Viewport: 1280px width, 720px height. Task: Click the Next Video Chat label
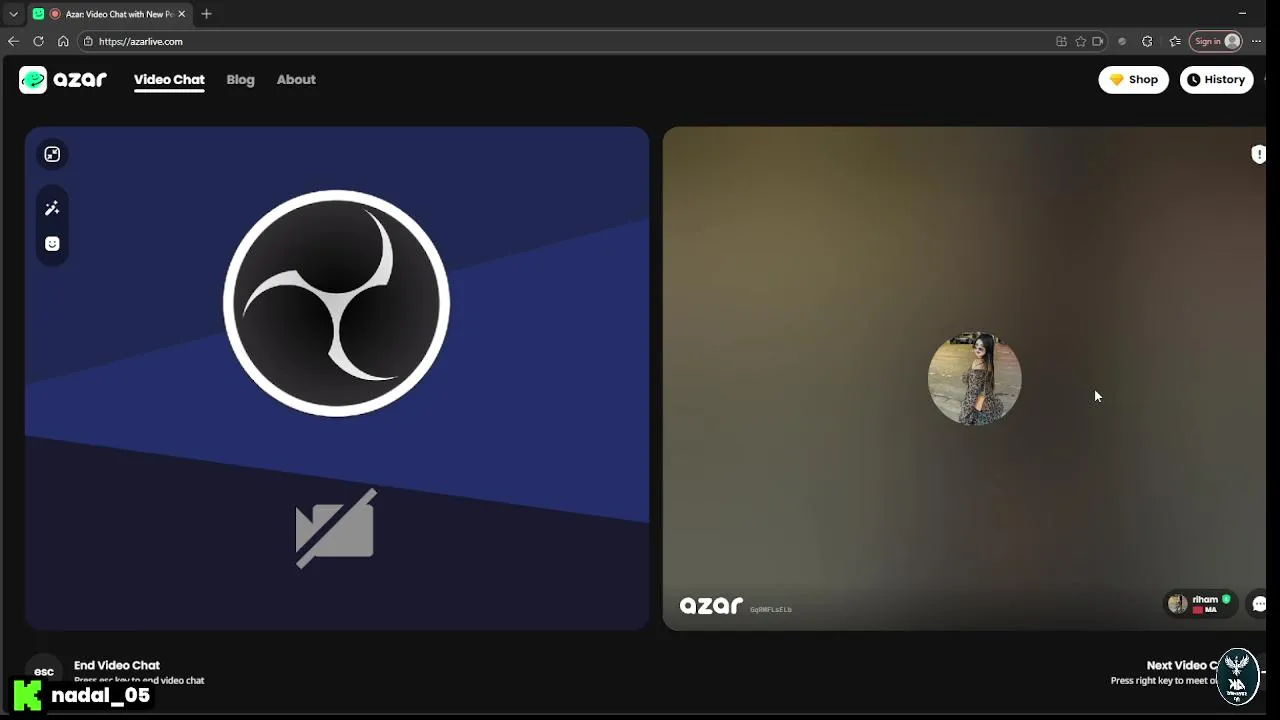[x=1182, y=665]
